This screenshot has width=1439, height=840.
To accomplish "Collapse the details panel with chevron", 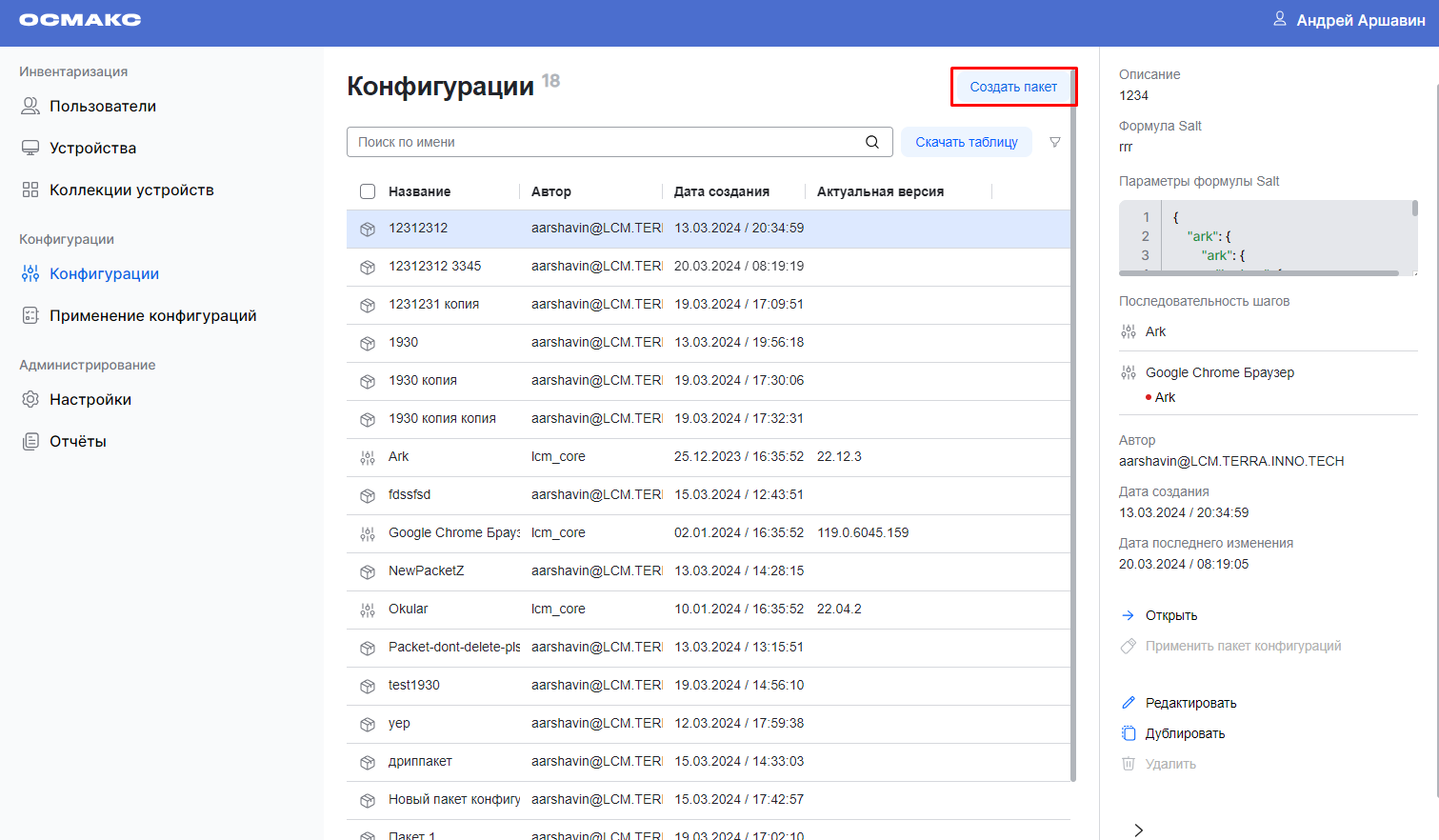I will click(x=1138, y=830).
